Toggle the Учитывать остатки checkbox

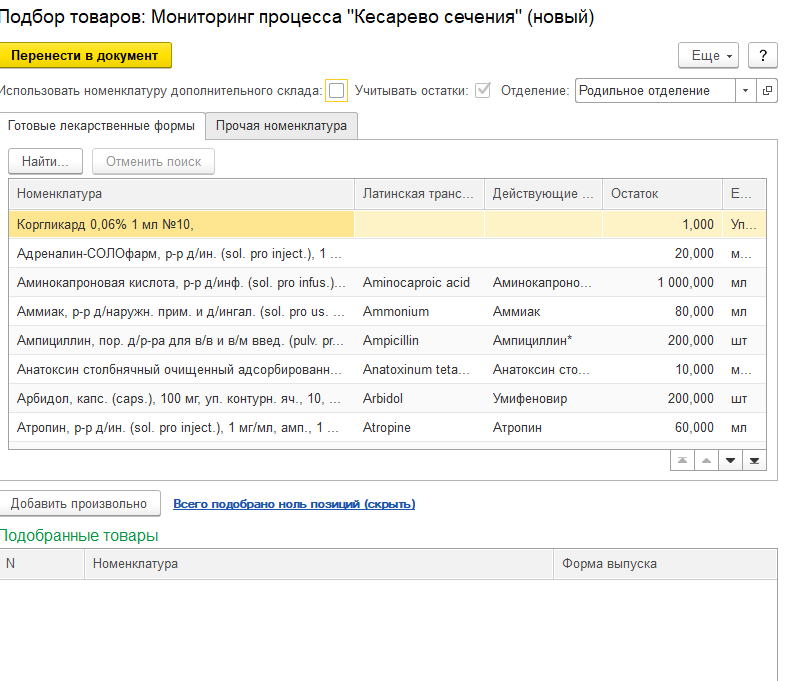click(x=483, y=91)
